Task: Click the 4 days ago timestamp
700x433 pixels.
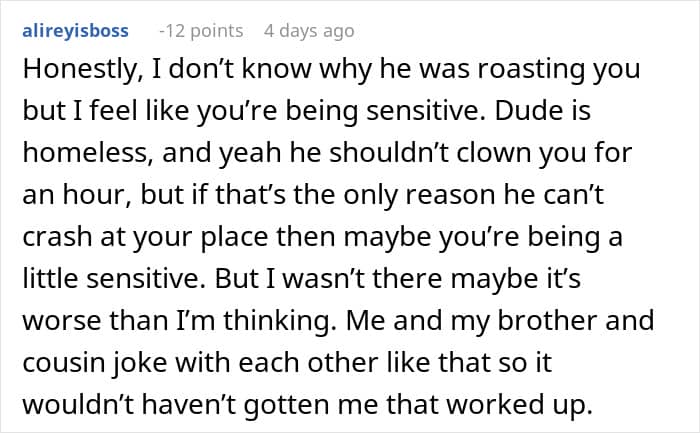Action: coord(309,31)
